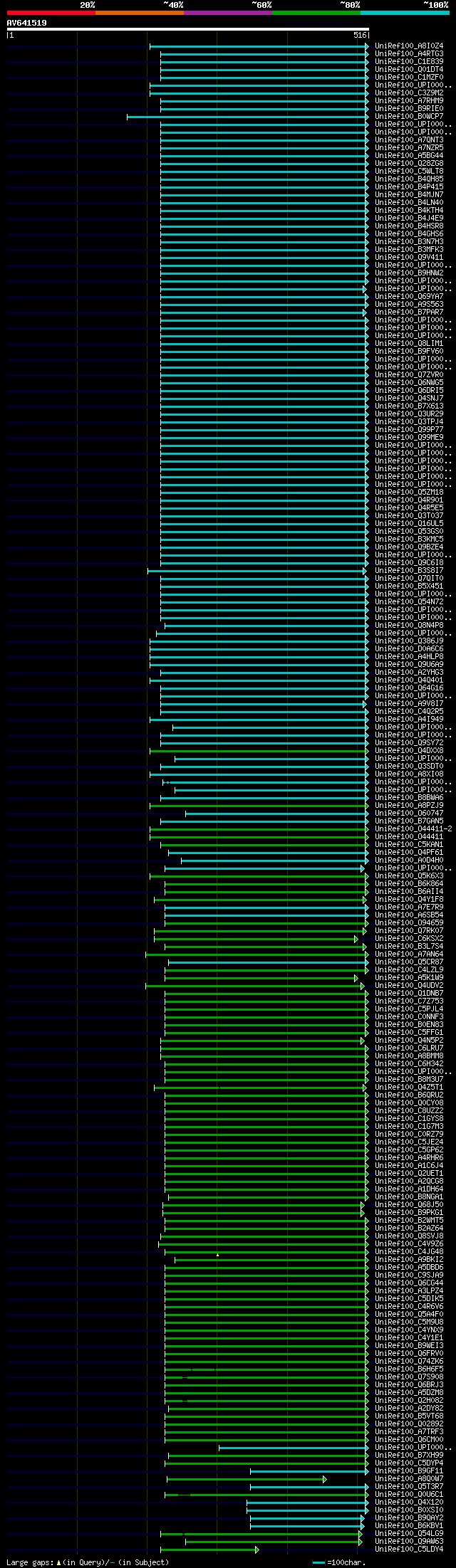456x1568 pixels.
Task: Select the UniRef100_Q74ZK6 label
Action: [409, 1361]
